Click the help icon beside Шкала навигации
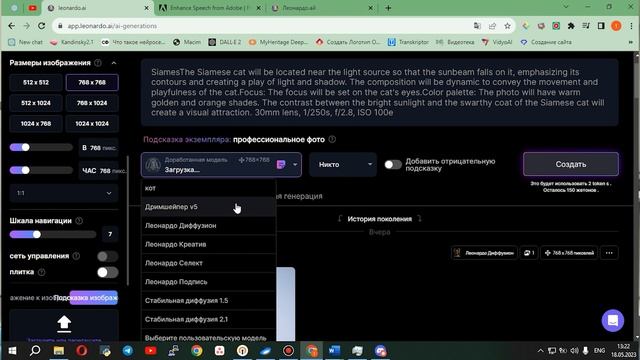640x360 pixels. click(79, 221)
